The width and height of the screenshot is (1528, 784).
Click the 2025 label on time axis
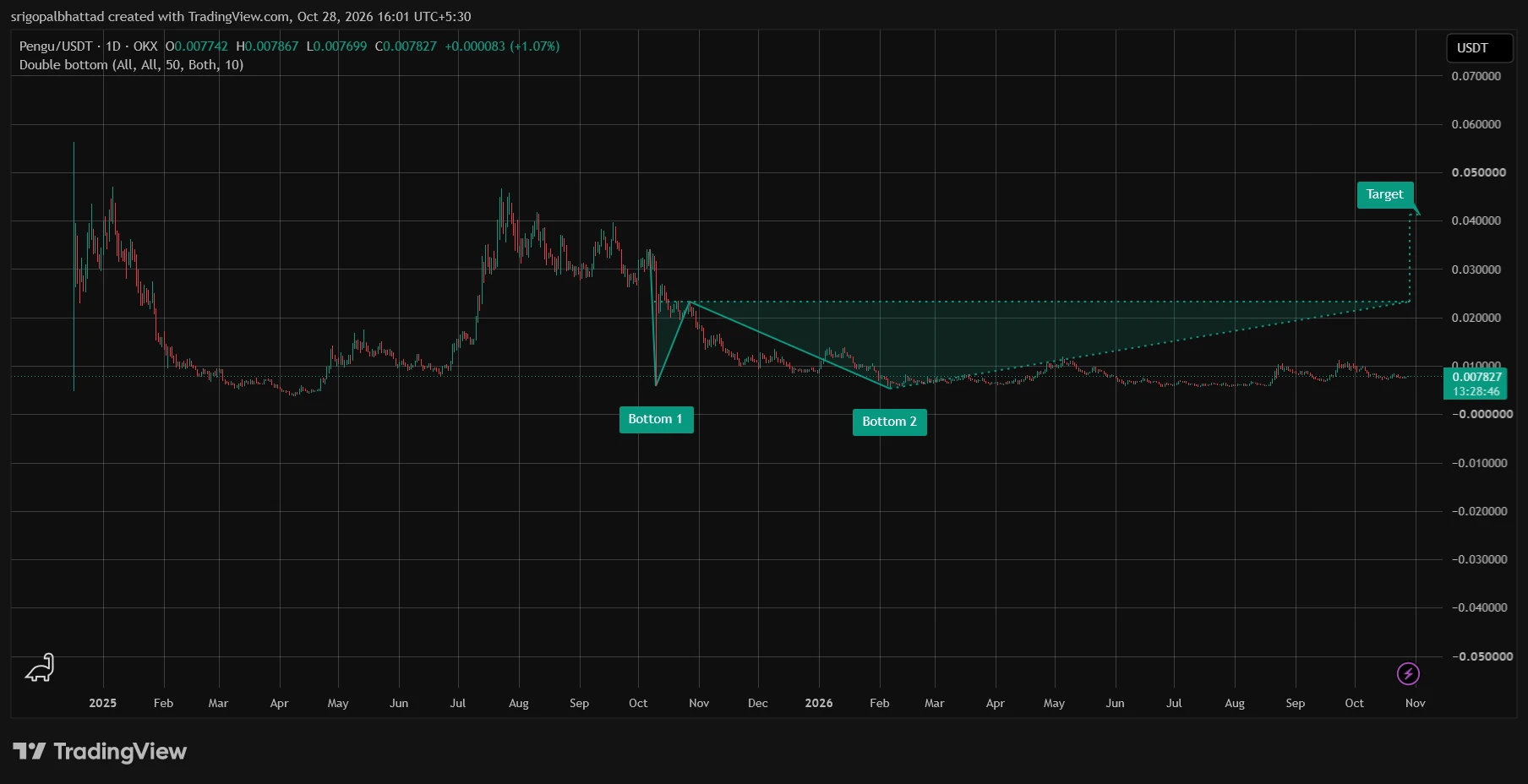click(103, 703)
